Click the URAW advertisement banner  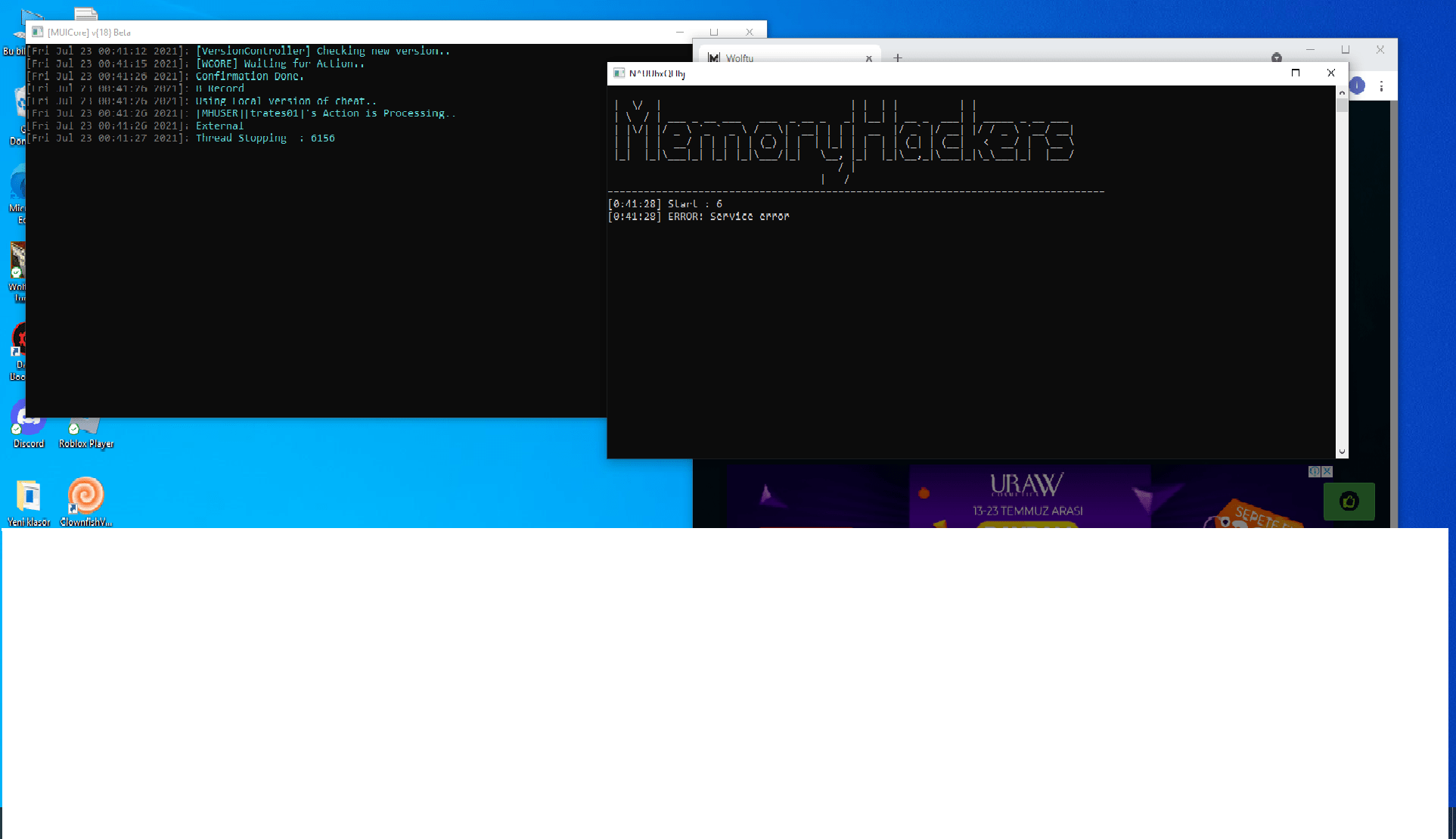1029,496
